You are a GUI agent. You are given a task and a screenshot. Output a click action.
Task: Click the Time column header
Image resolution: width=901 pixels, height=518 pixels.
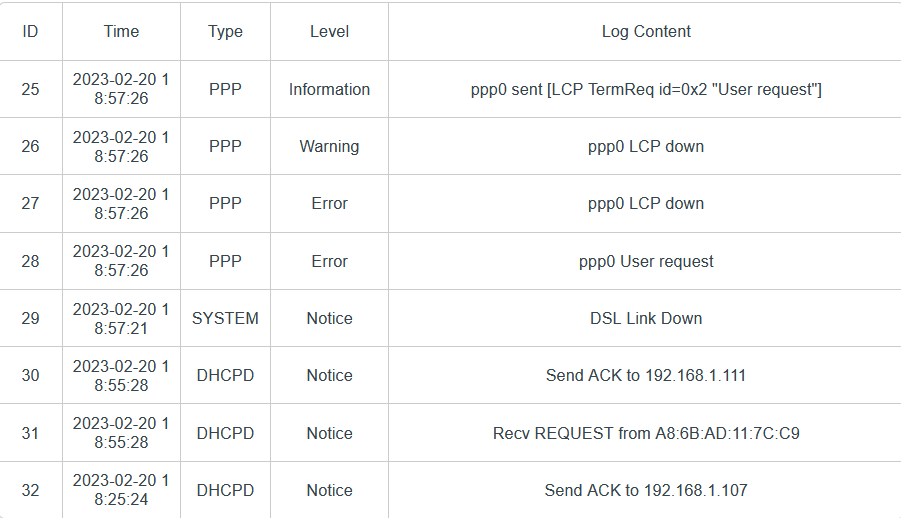121,31
